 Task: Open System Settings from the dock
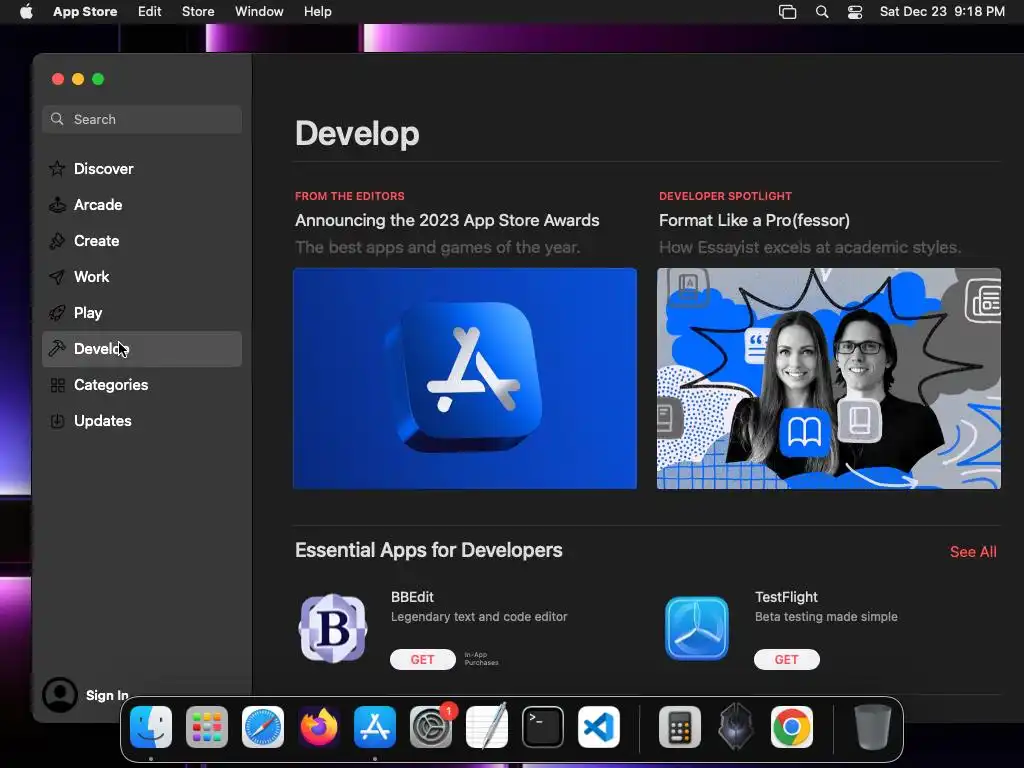tap(431, 727)
